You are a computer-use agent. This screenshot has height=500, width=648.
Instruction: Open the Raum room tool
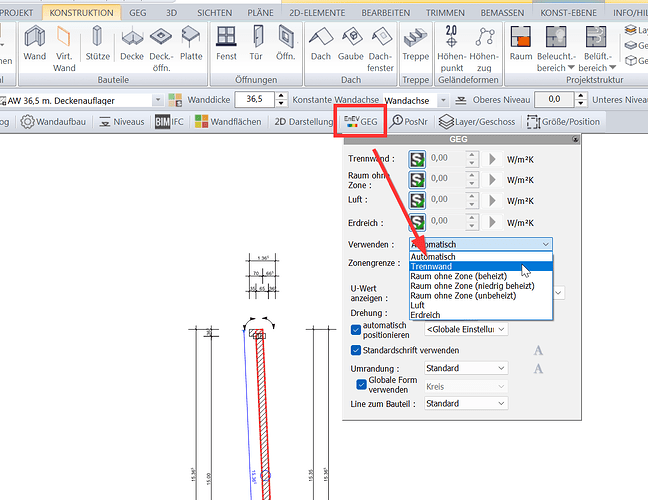(x=520, y=46)
